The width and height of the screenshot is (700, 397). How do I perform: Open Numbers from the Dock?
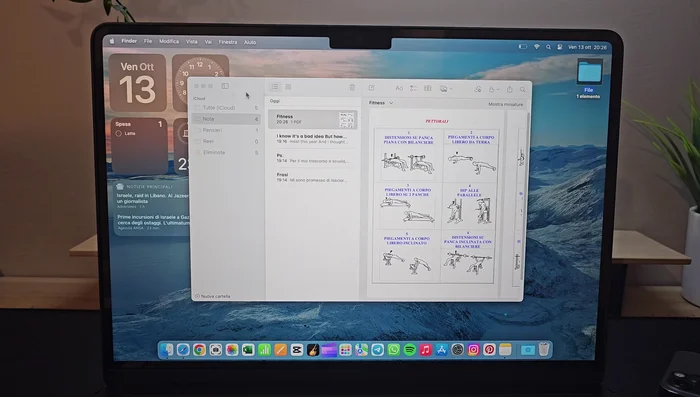(x=264, y=350)
